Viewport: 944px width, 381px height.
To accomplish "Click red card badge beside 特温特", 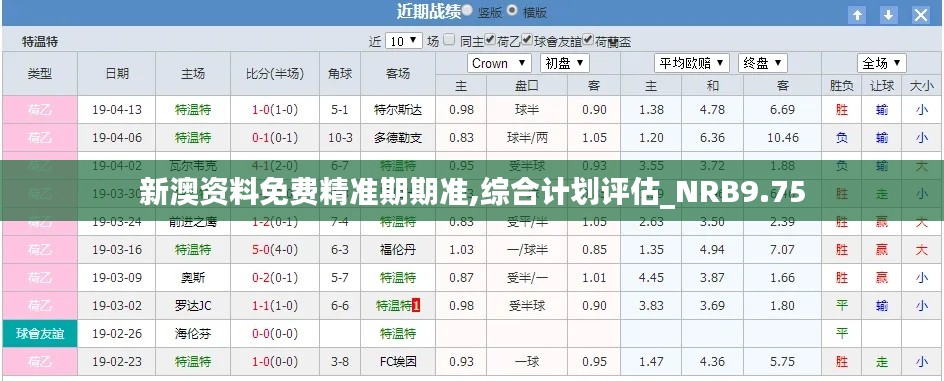I will [x=416, y=306].
